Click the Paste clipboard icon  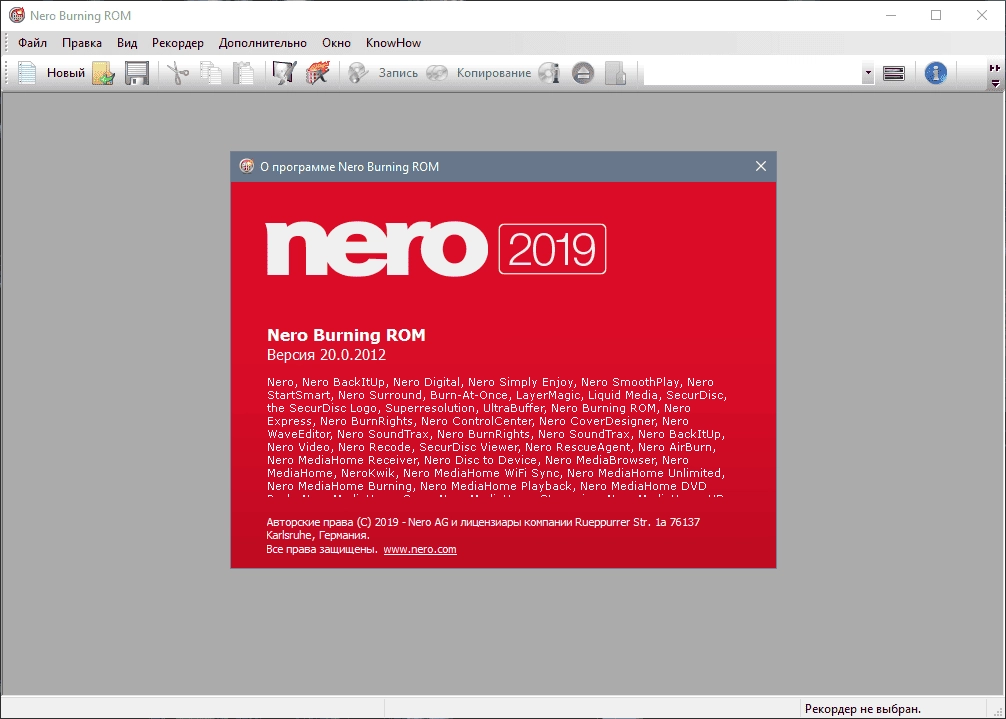(243, 73)
